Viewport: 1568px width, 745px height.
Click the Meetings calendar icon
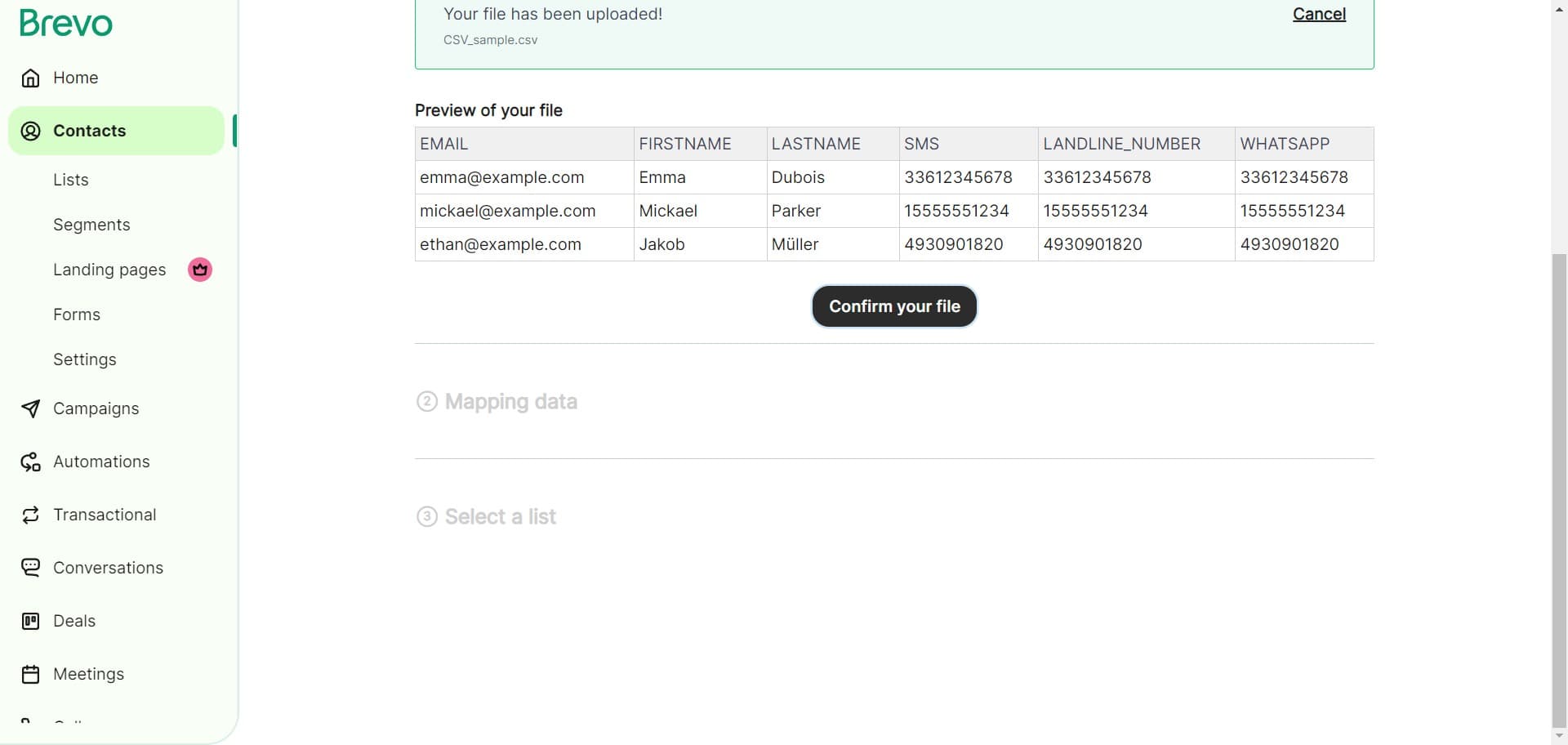(30, 674)
